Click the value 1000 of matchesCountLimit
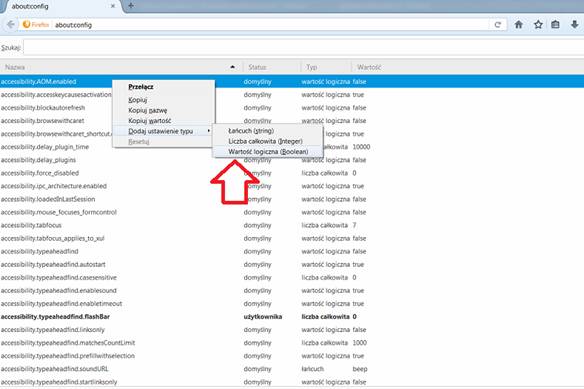 click(360, 342)
